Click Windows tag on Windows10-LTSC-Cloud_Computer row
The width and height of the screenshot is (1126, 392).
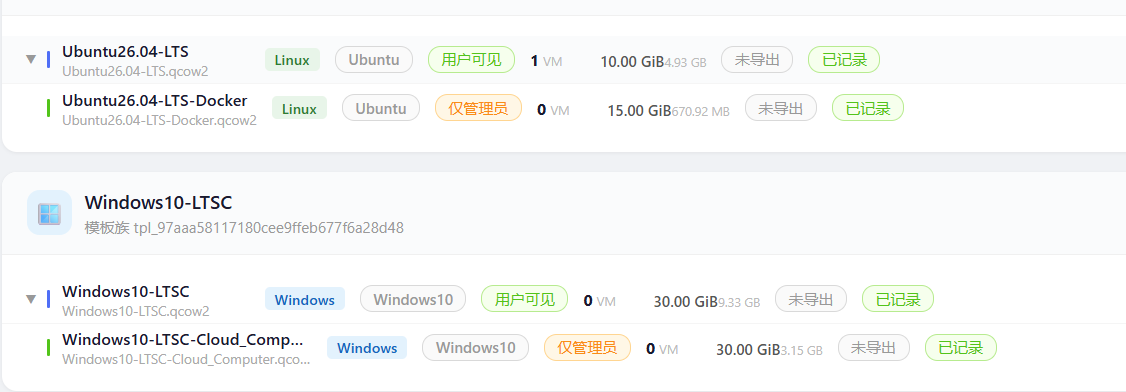click(367, 347)
